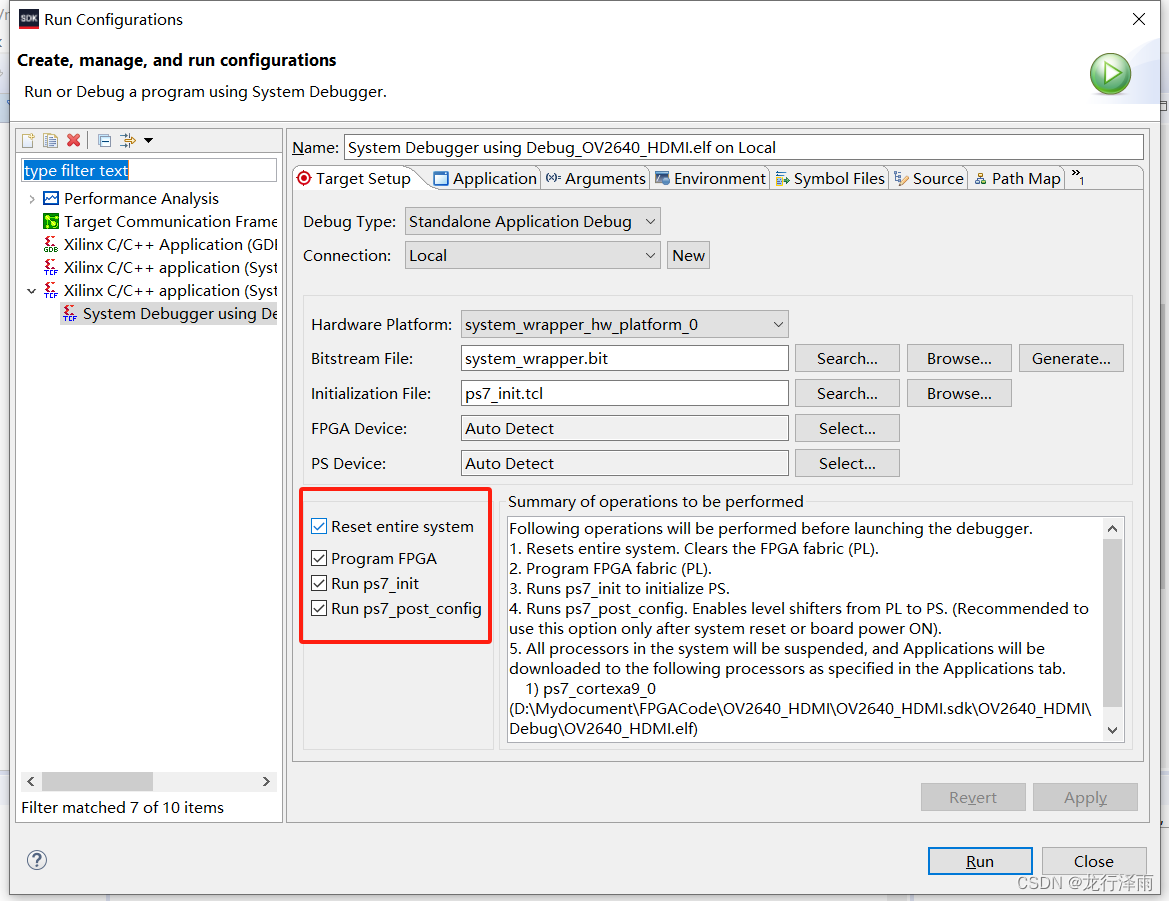Click the SDK icon in title bar
This screenshot has height=901, width=1169.
coord(28,19)
